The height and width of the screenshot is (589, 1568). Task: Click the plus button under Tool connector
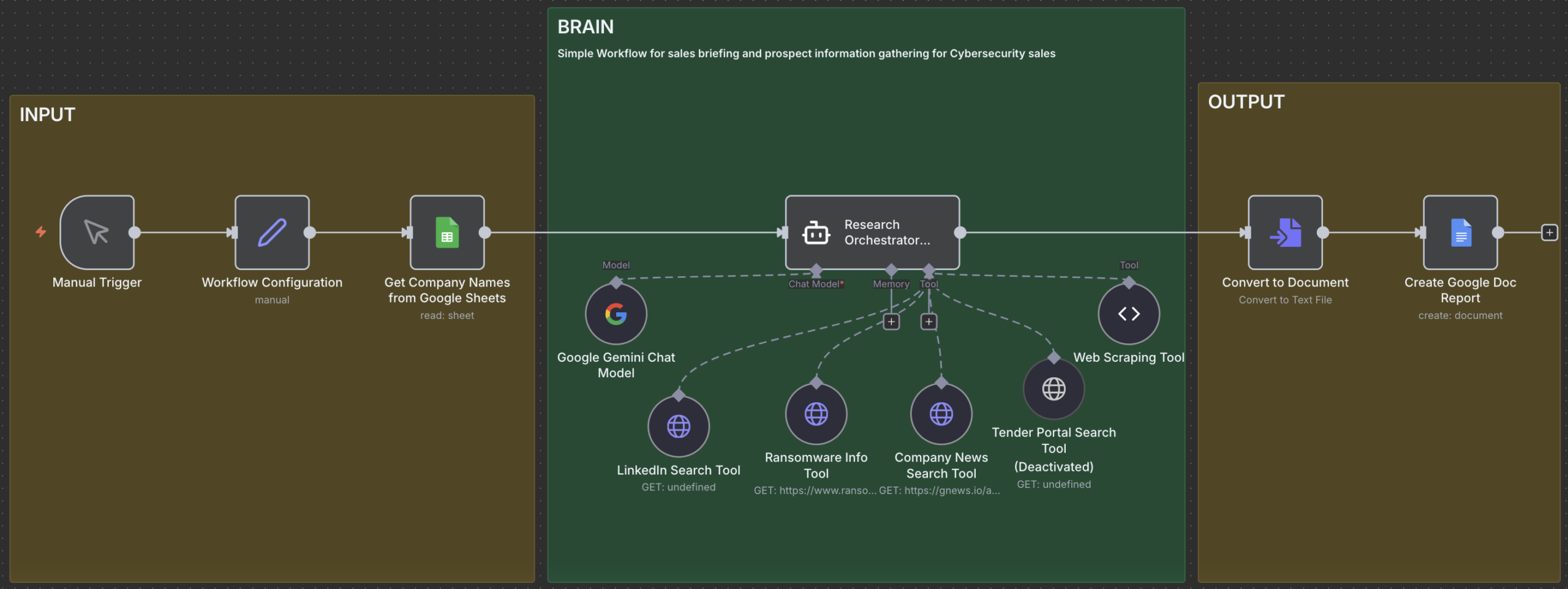pos(929,321)
